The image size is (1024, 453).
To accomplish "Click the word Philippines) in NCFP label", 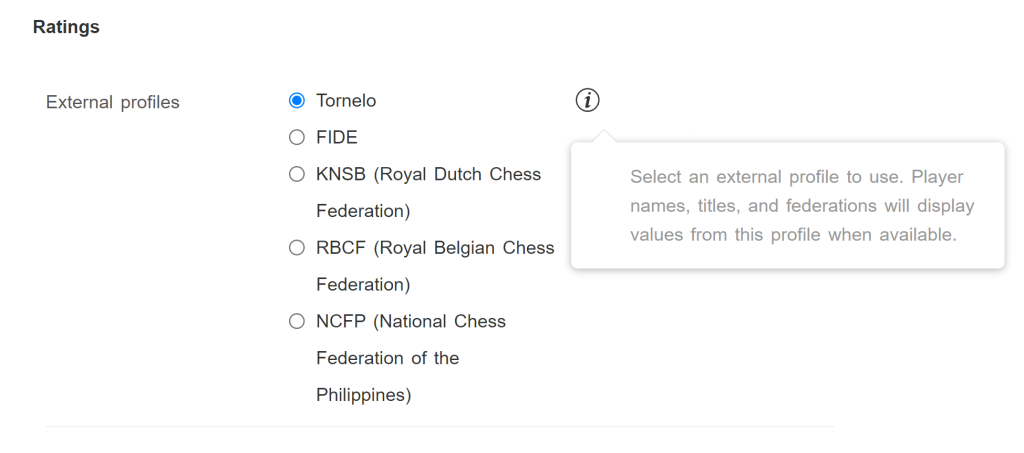I will (x=364, y=396).
